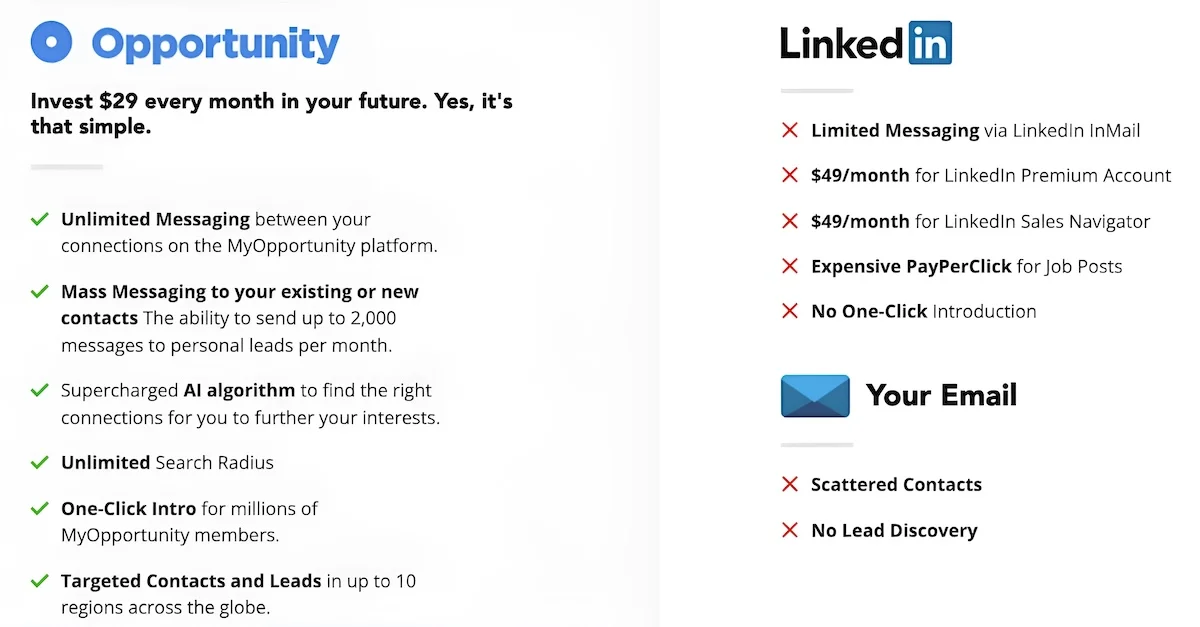Click the red X beside Limited Messaging
This screenshot has height=627, width=1200.
[790, 130]
